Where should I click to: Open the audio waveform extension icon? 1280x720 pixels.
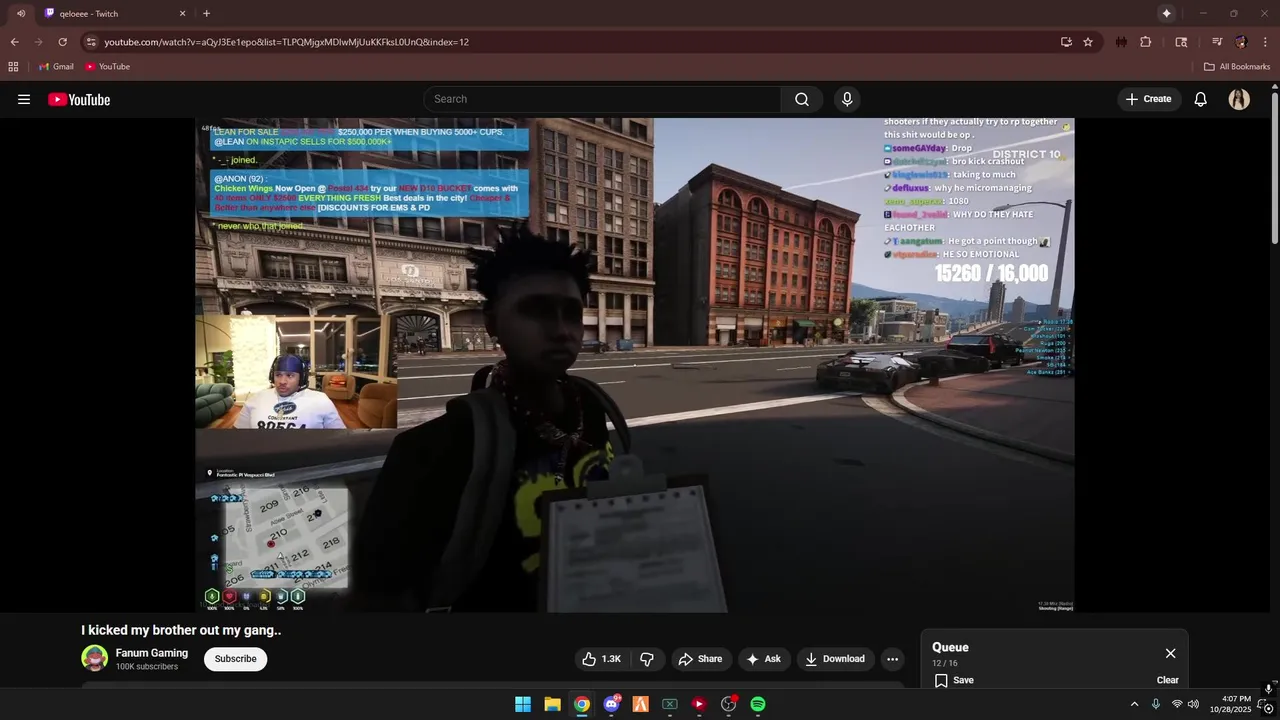pyautogui.click(x=1121, y=42)
